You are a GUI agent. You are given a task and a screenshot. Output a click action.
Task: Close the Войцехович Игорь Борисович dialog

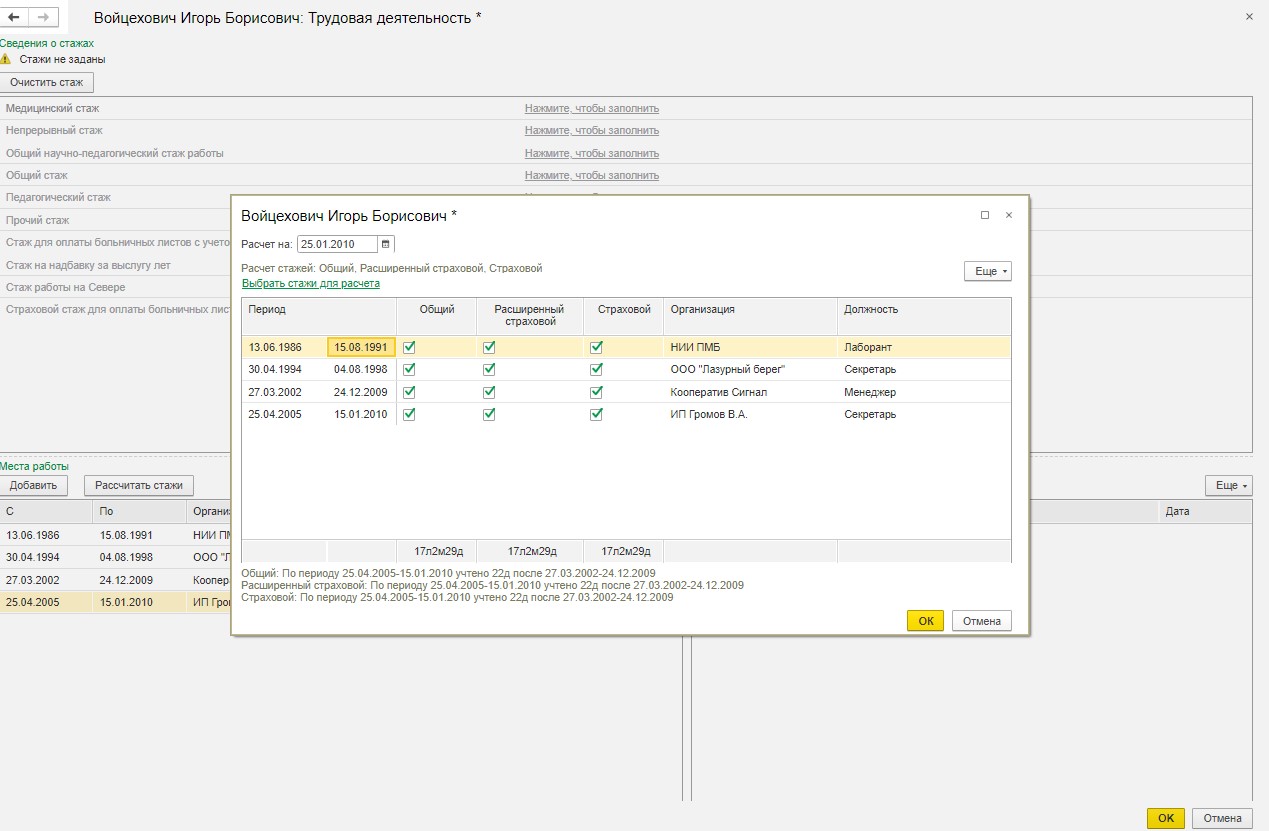[x=1009, y=215]
